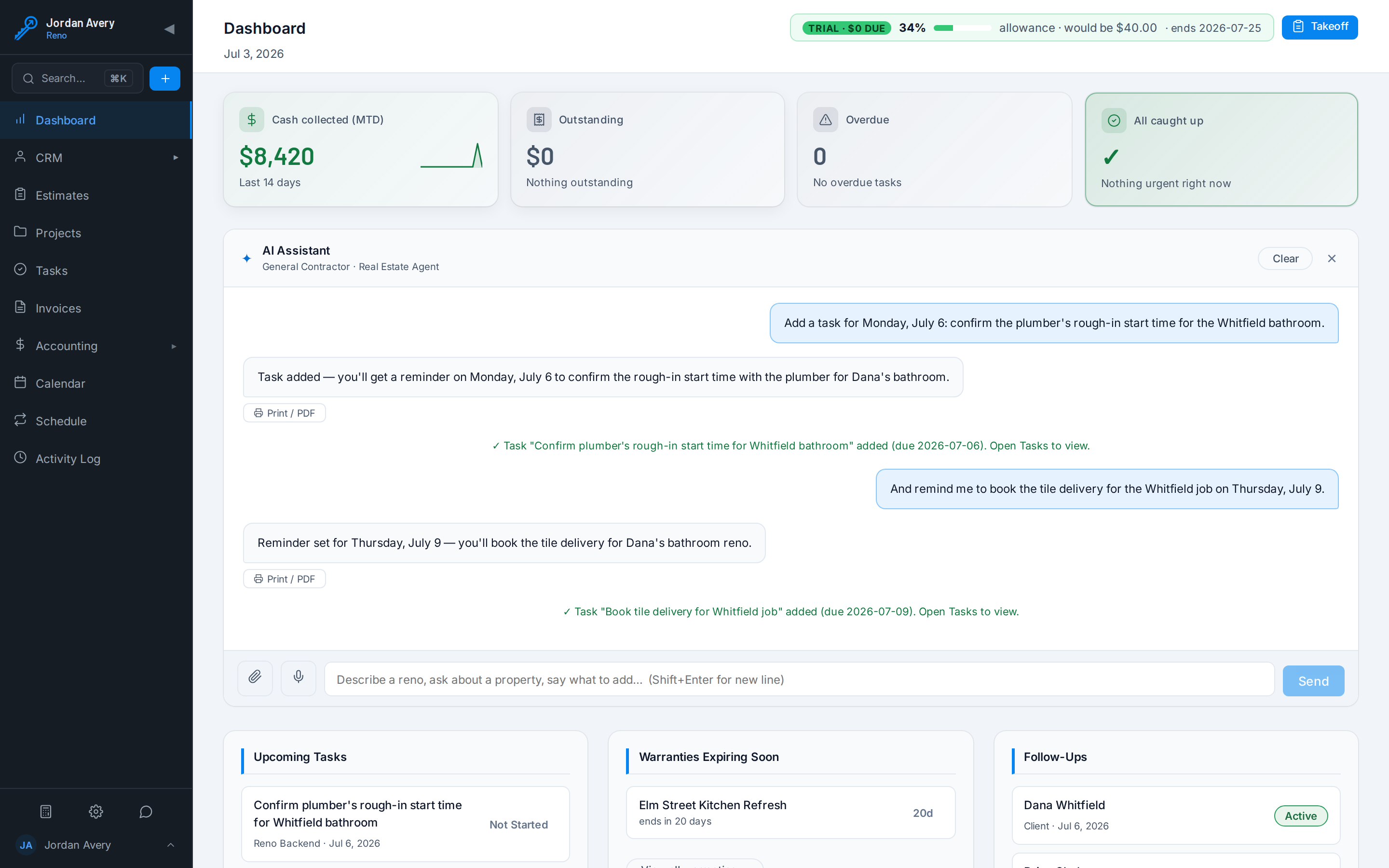This screenshot has width=1389, height=868.
Task: Click the Warranties Expiring Soon heading
Action: (x=708, y=757)
